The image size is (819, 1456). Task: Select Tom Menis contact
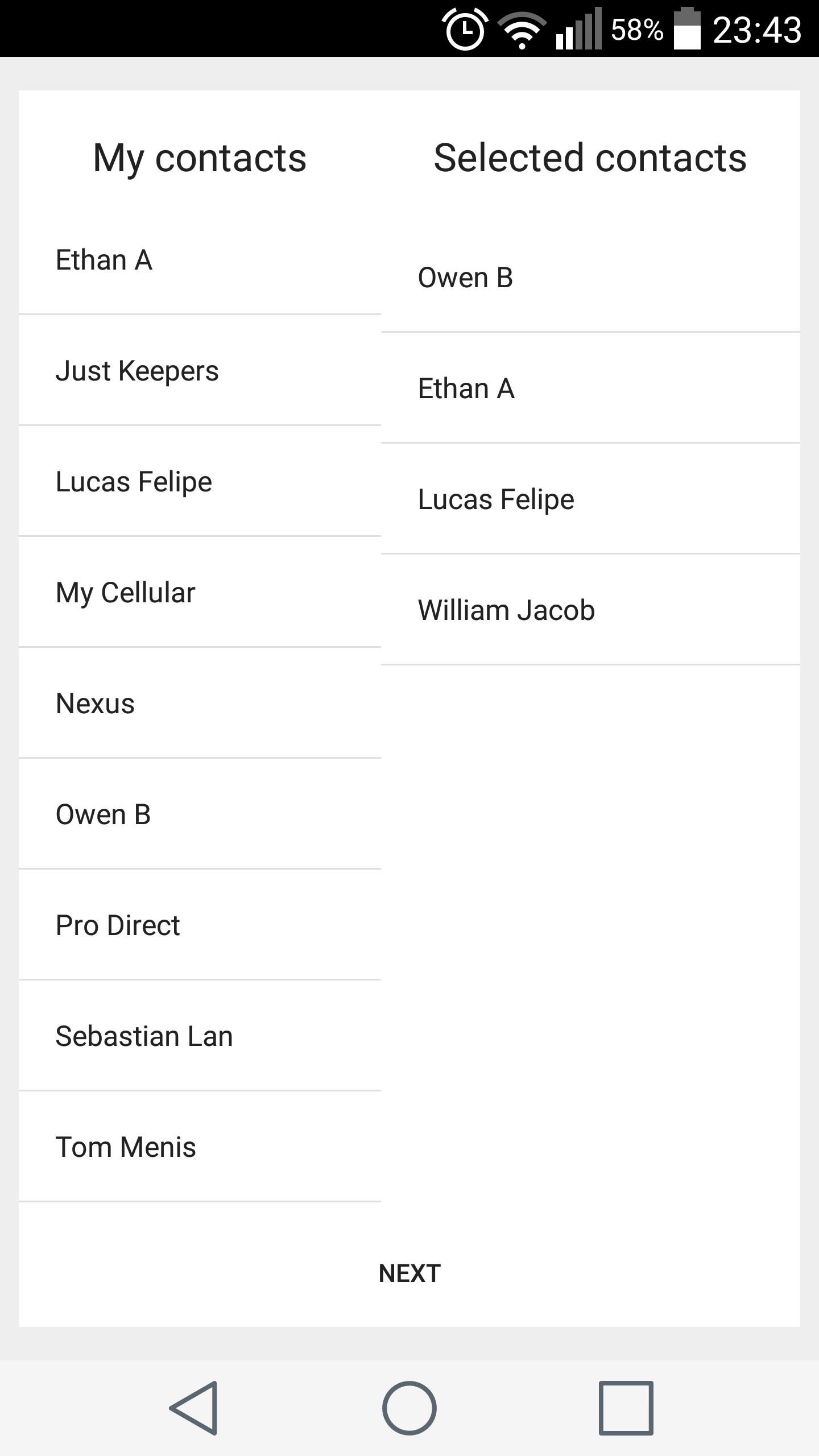coord(199,1147)
